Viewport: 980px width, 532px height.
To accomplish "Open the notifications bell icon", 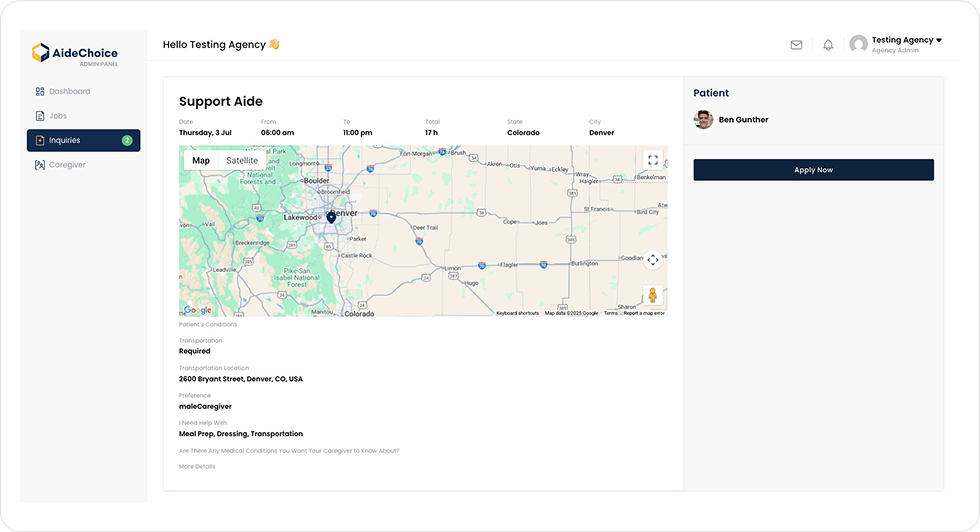I will pos(828,45).
